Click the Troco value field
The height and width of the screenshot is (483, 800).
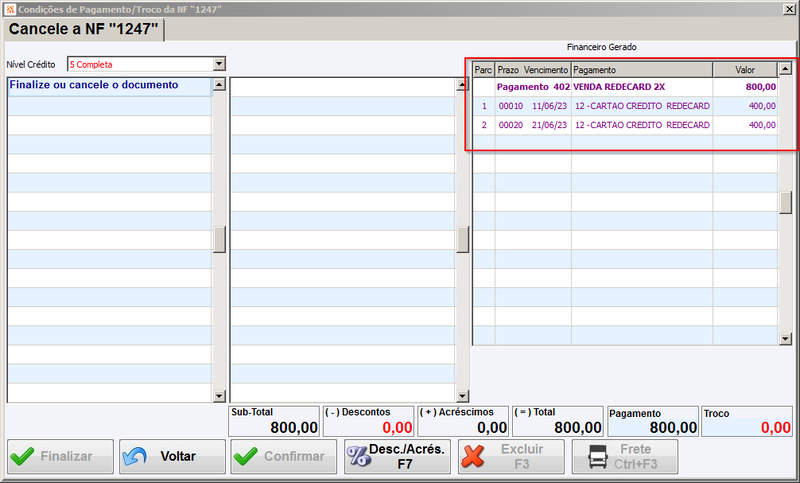click(747, 421)
